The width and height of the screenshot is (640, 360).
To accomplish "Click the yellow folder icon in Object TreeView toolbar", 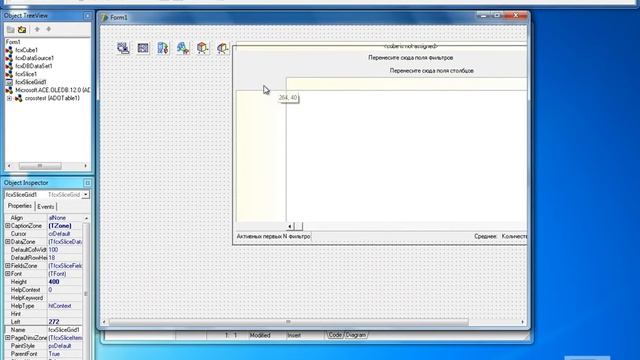I will 22,29.
